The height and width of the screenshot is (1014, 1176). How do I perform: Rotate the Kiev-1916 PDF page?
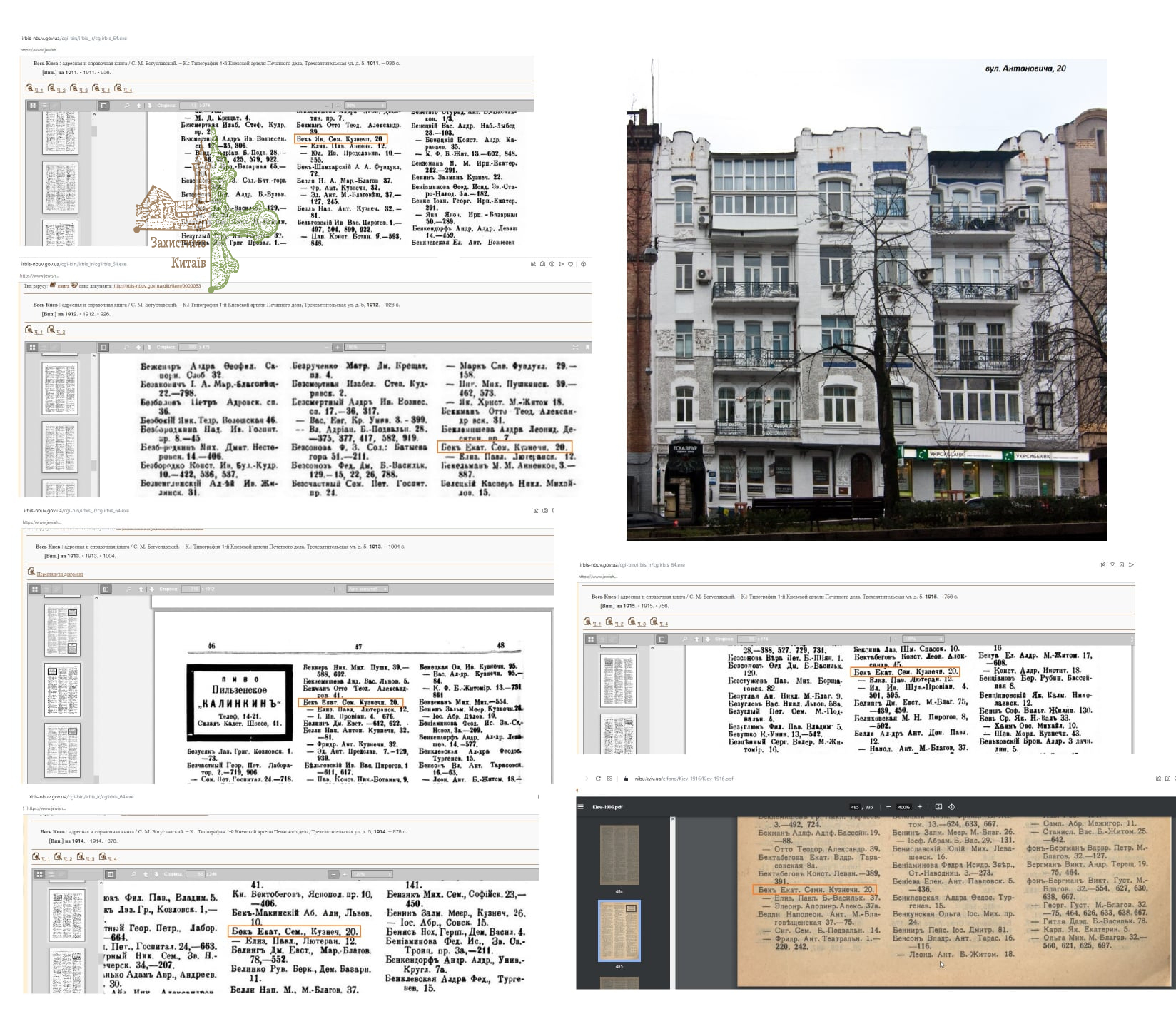[x=951, y=807]
